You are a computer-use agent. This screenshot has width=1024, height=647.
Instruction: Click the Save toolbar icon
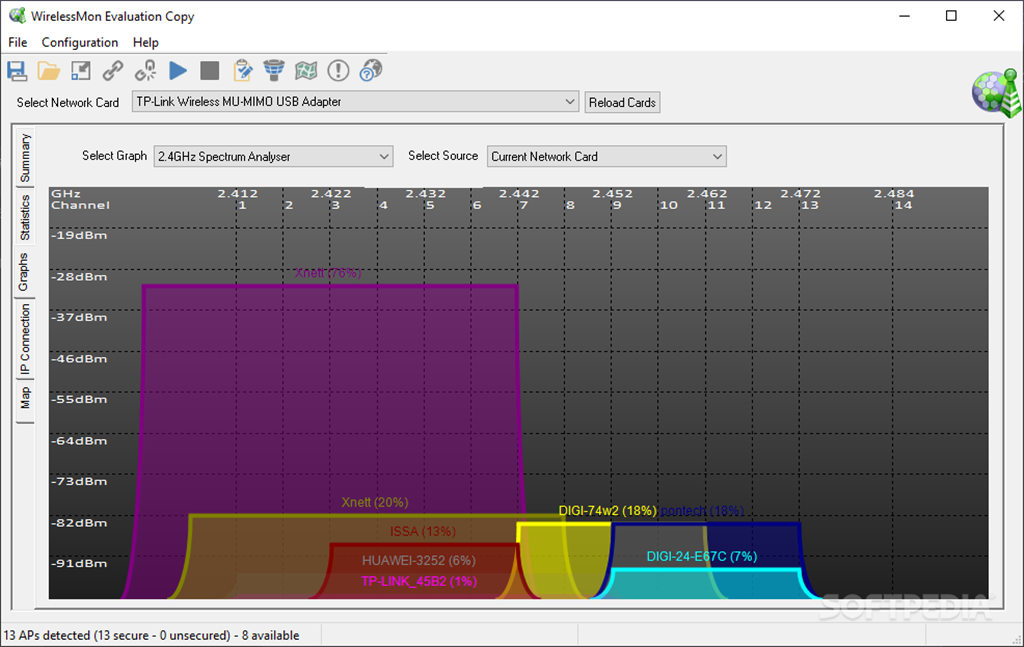tap(17, 71)
